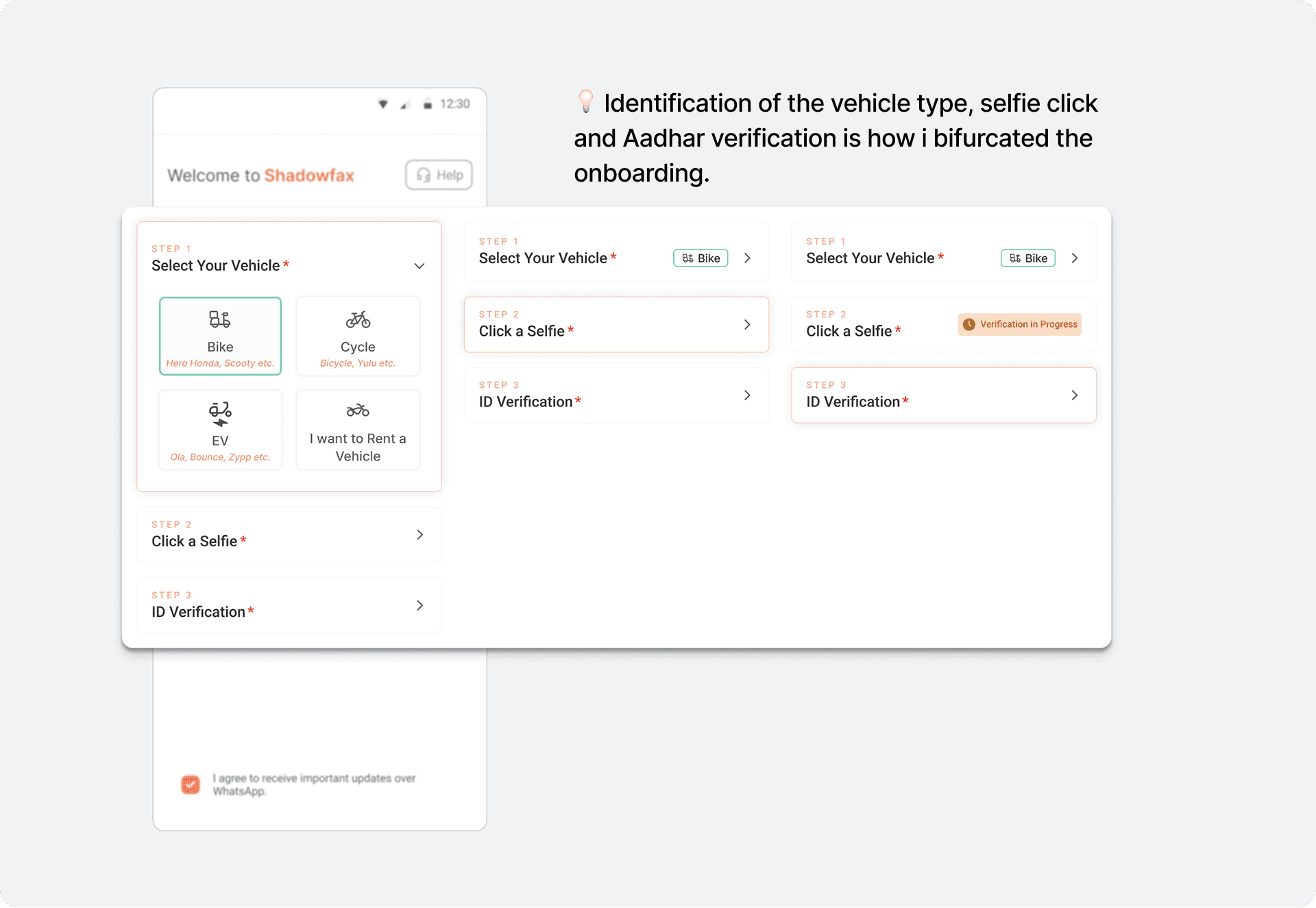1316x908 pixels.
Task: Click the lightbulb icon beside the heading
Action: click(585, 101)
